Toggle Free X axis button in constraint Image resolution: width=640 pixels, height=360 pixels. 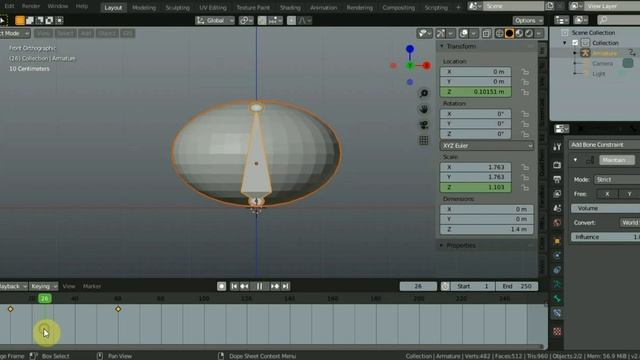607,194
